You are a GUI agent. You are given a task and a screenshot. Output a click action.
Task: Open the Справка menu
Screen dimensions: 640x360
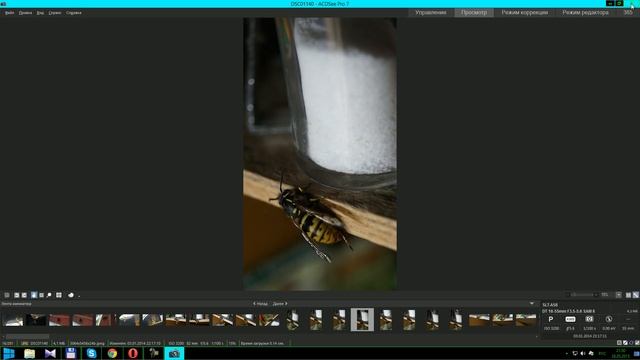[x=74, y=13]
